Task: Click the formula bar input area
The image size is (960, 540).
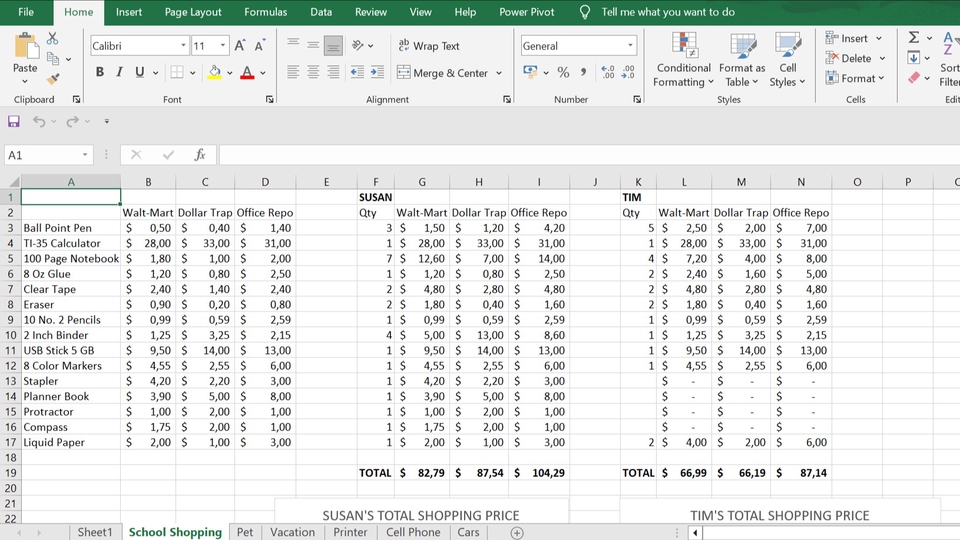Action: 589,155
